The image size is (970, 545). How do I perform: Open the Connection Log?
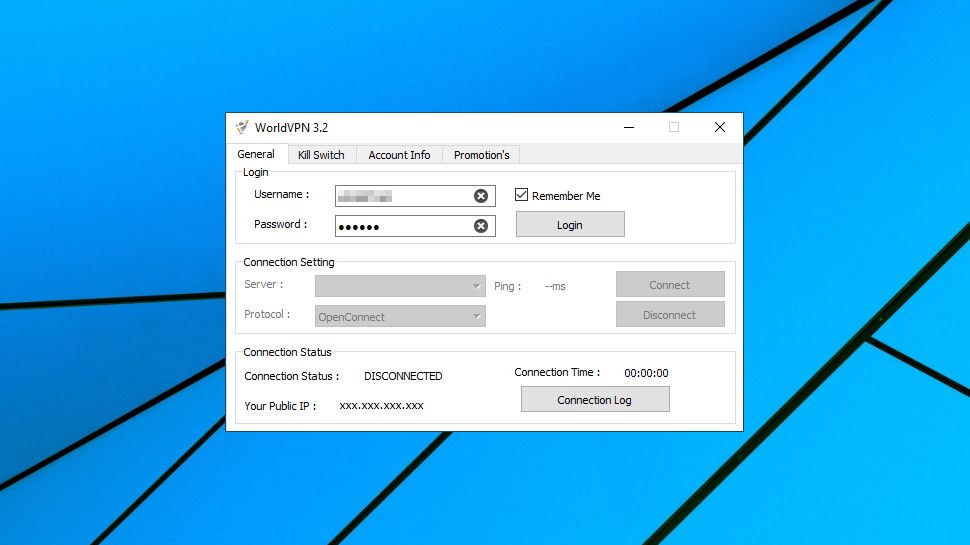click(x=595, y=400)
